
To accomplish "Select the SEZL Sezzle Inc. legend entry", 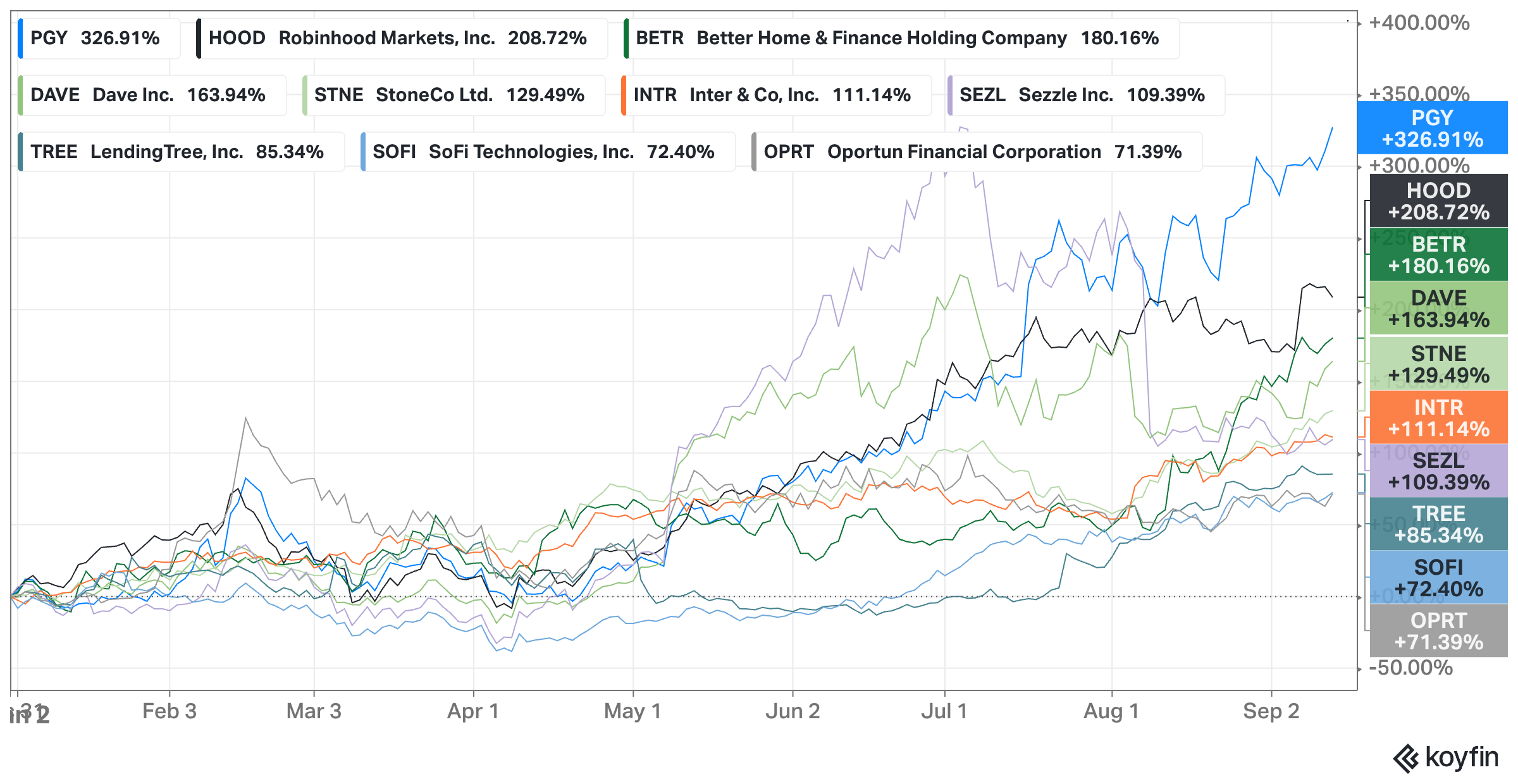I will [1086, 95].
